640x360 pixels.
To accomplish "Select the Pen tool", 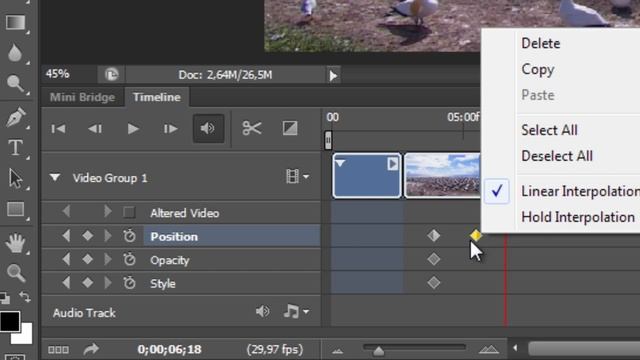I will [x=16, y=117].
